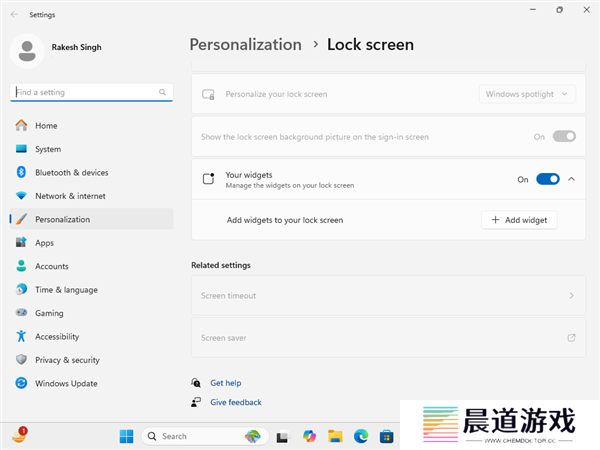Open Screen saver external link icon
Image resolution: width=600 pixels, height=450 pixels.
click(571, 338)
